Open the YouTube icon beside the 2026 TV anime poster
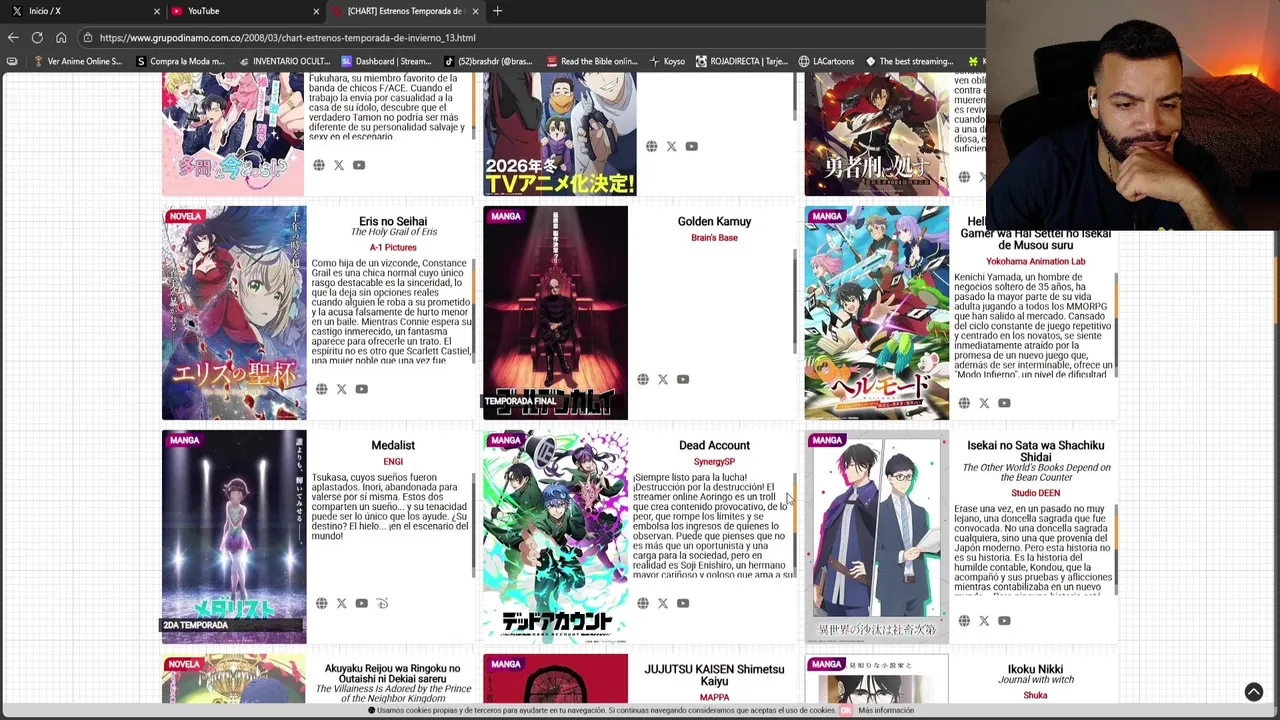 pyautogui.click(x=691, y=146)
